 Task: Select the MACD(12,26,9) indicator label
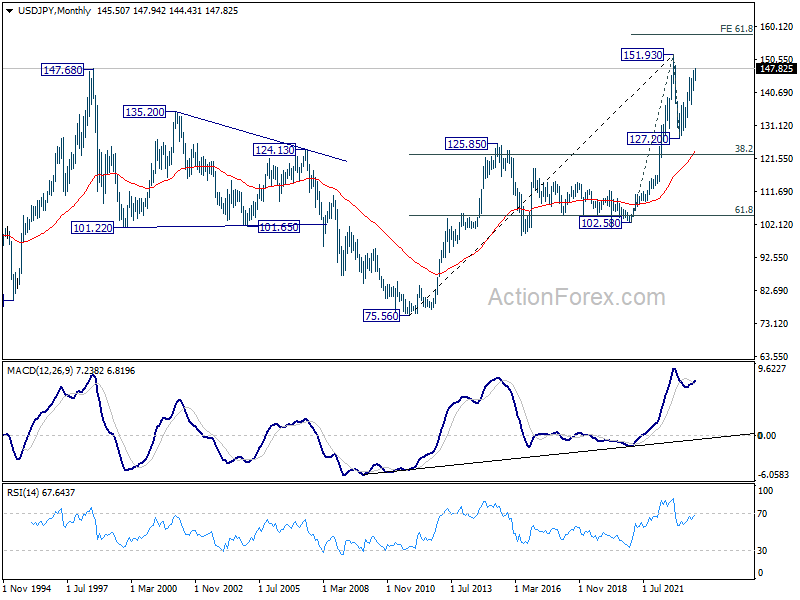click(x=40, y=371)
